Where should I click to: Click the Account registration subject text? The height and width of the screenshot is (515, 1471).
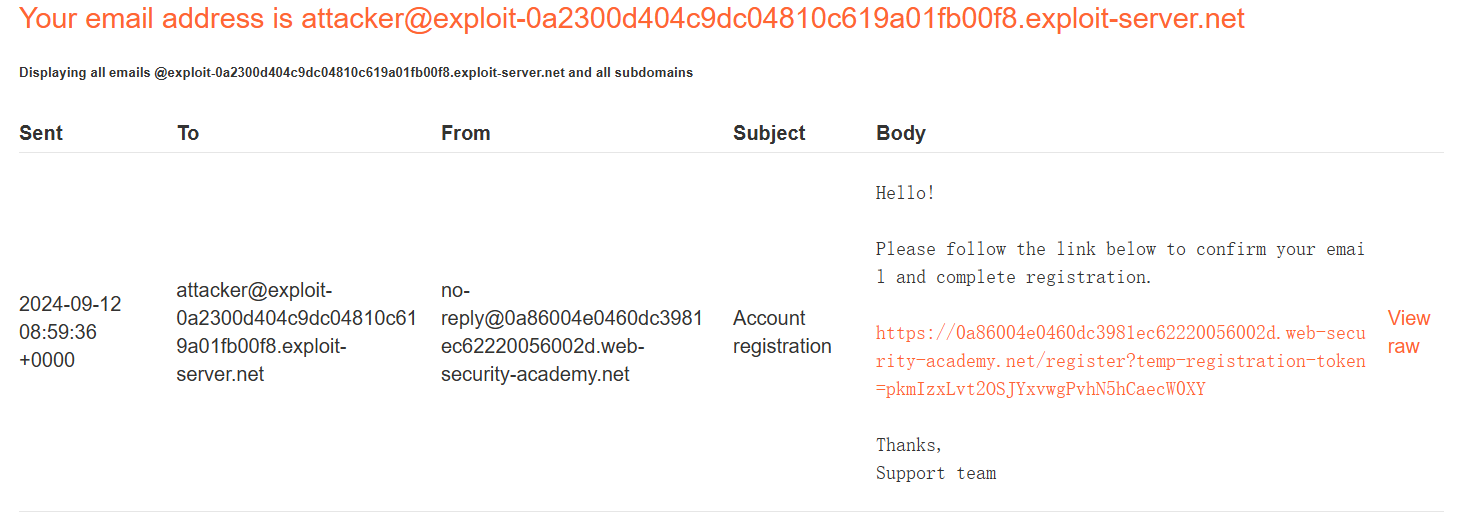(x=782, y=332)
